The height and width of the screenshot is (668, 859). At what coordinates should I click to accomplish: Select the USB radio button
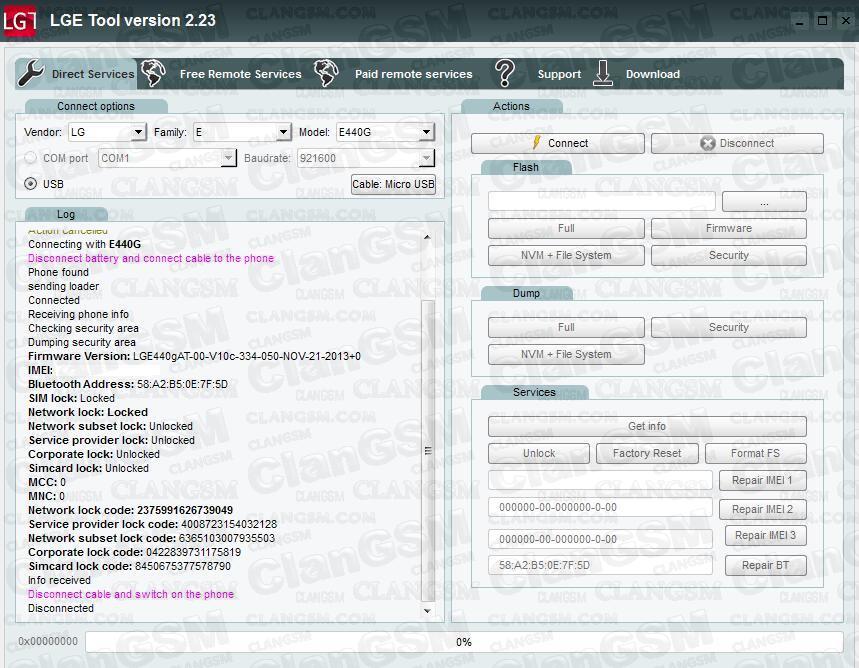(31, 184)
